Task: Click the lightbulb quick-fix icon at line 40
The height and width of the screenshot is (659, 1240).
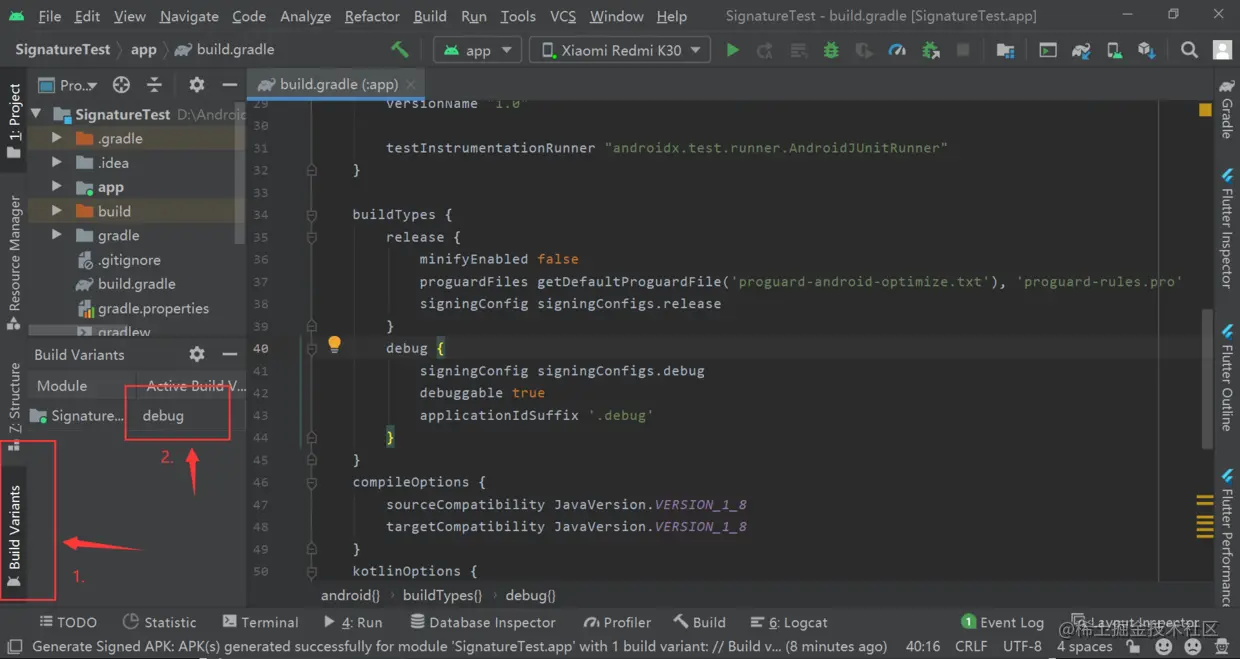Action: (334, 345)
